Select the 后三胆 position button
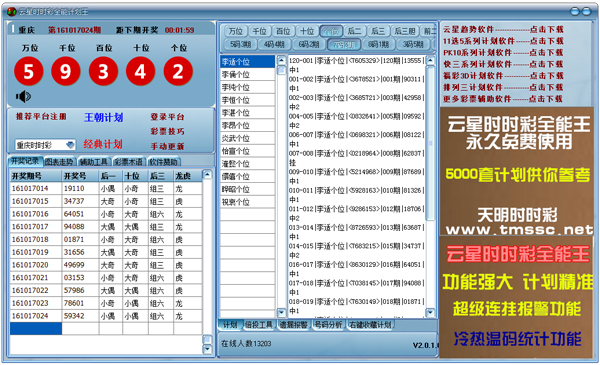The image size is (600, 365). (x=404, y=31)
